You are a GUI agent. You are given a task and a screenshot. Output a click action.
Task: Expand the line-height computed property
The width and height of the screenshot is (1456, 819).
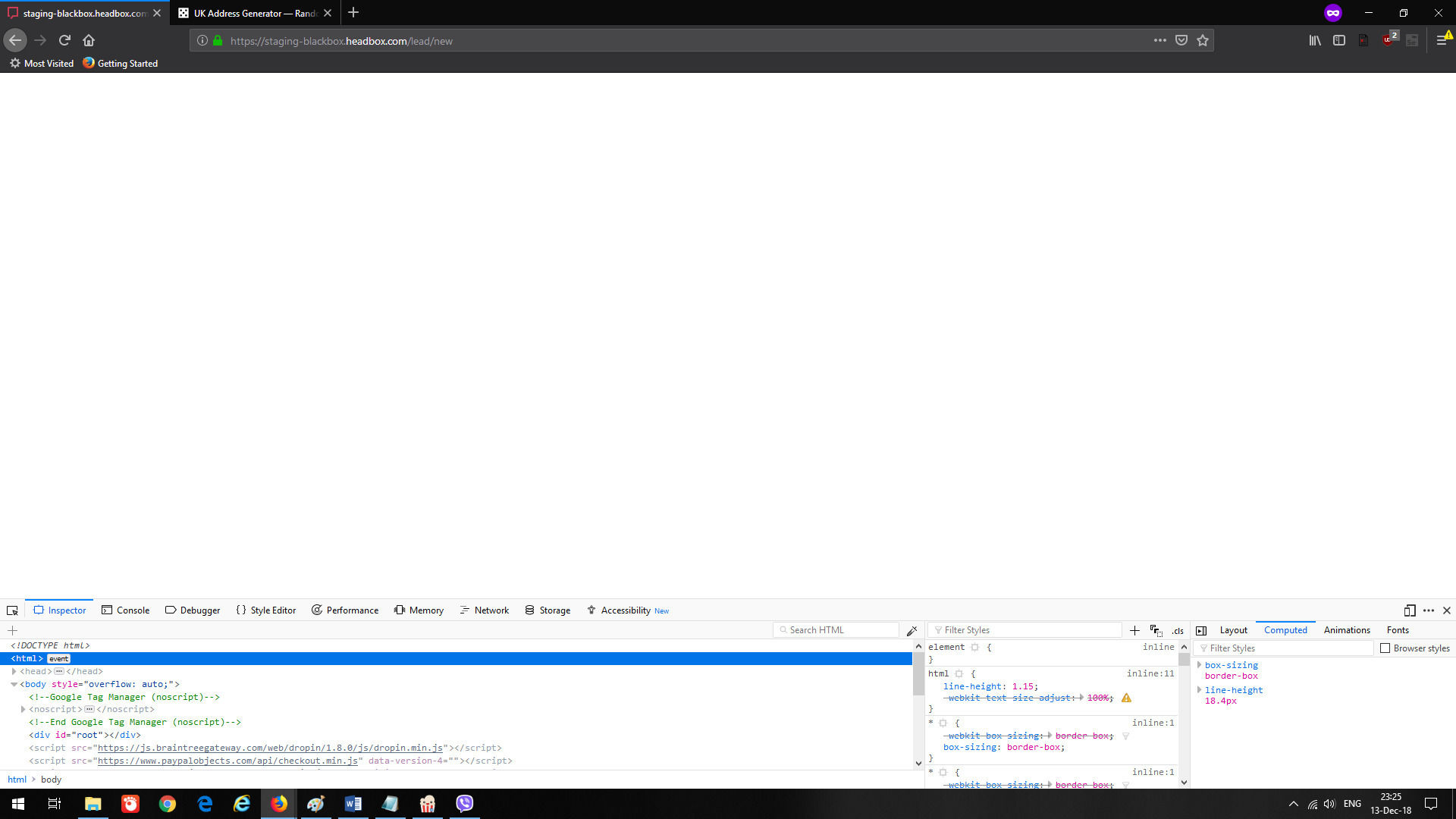pos(1199,690)
